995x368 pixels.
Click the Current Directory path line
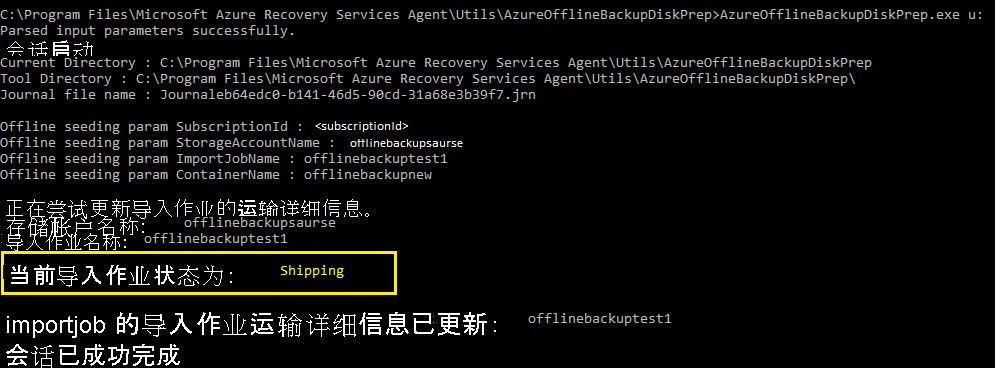pos(436,63)
